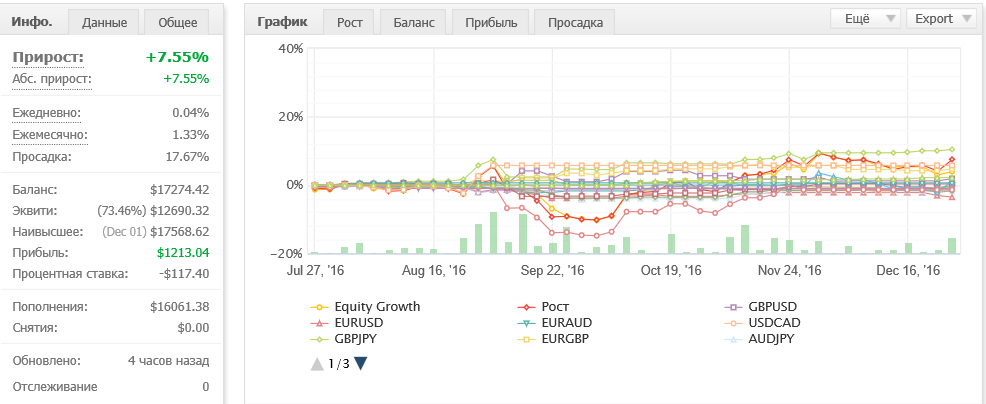986x404 pixels.
Task: Click the Jul 27, '16 axis label
Action: 314,271
